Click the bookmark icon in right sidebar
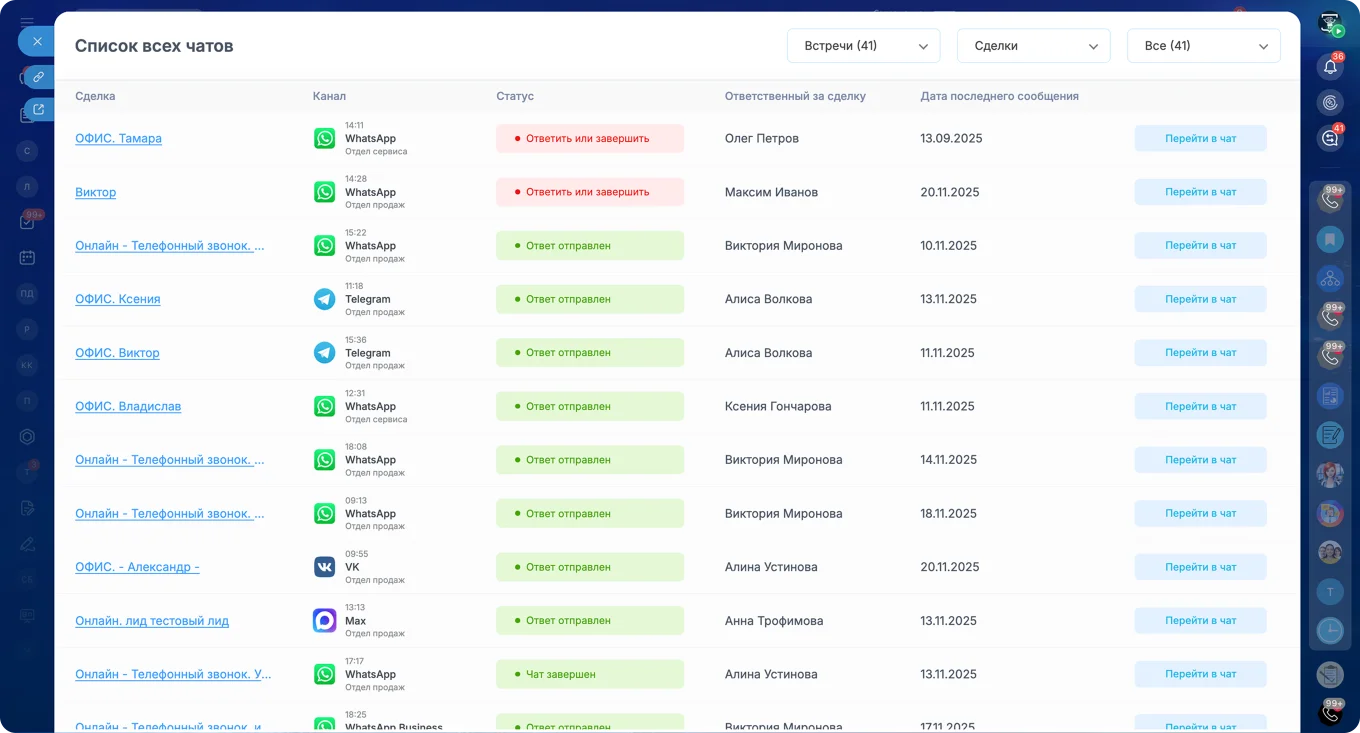 pos(1330,239)
